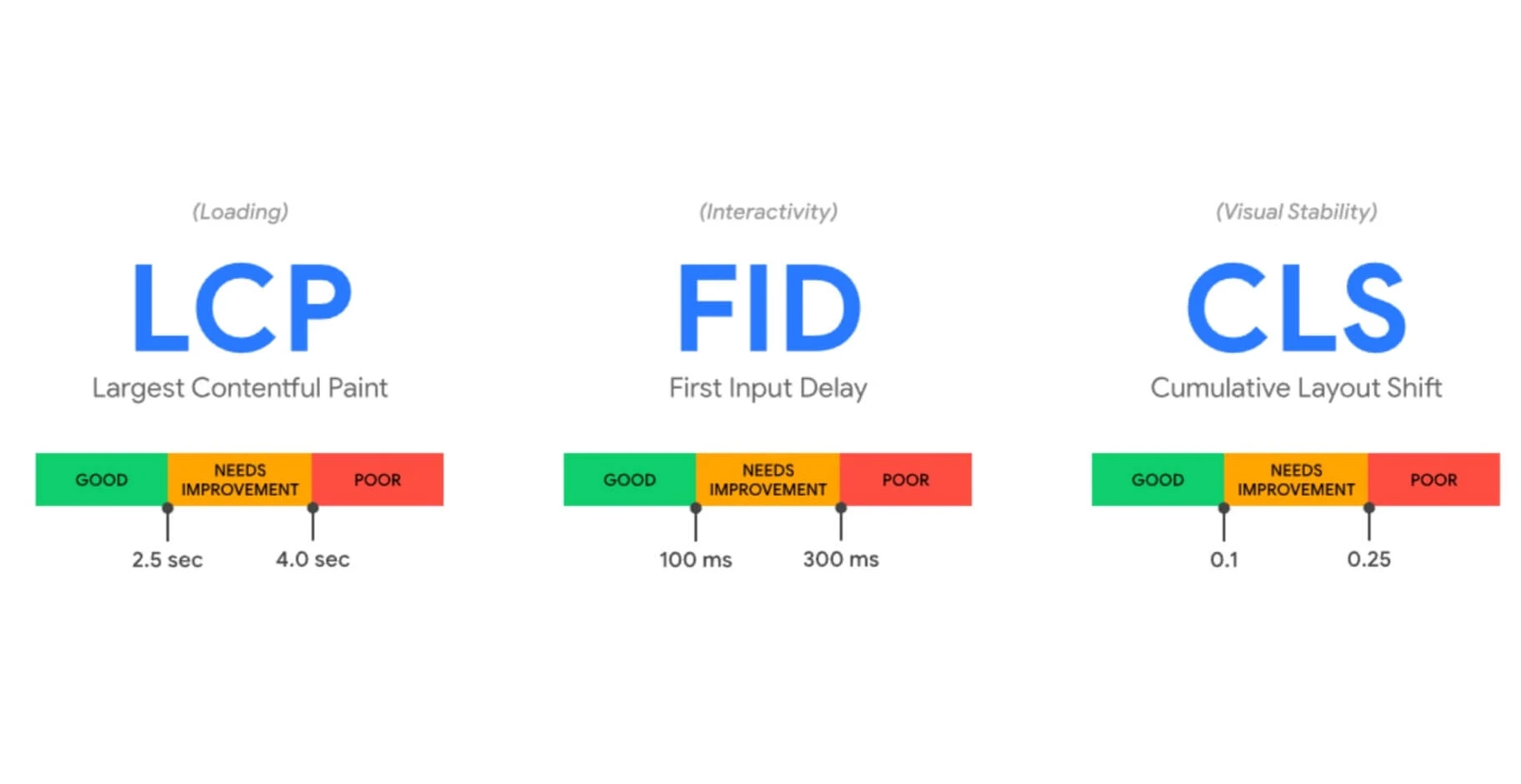This screenshot has height=784, width=1521.
Task: Select the red POOR segment under LCP
Action: click(378, 479)
